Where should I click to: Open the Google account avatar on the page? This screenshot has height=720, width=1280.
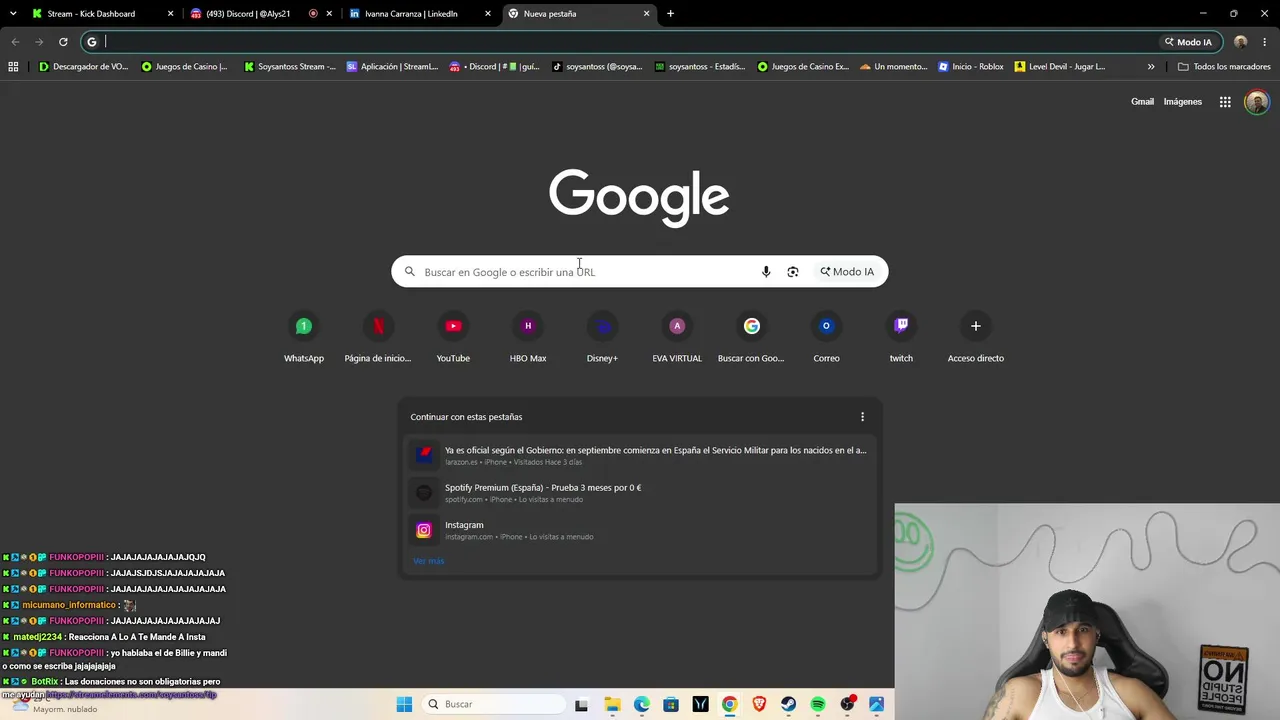[x=1257, y=102]
